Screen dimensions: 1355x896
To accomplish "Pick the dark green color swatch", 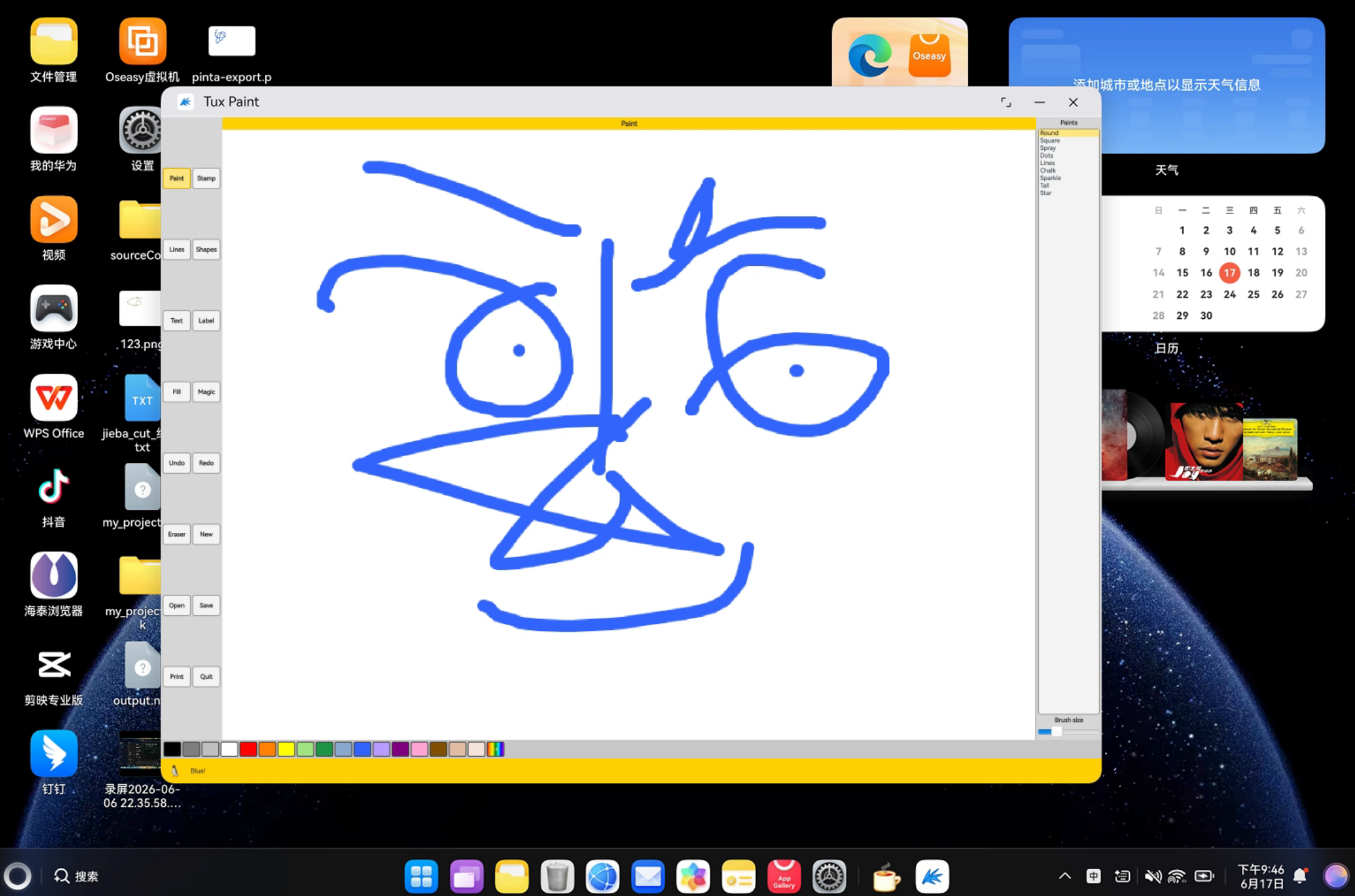I will pos(324,749).
